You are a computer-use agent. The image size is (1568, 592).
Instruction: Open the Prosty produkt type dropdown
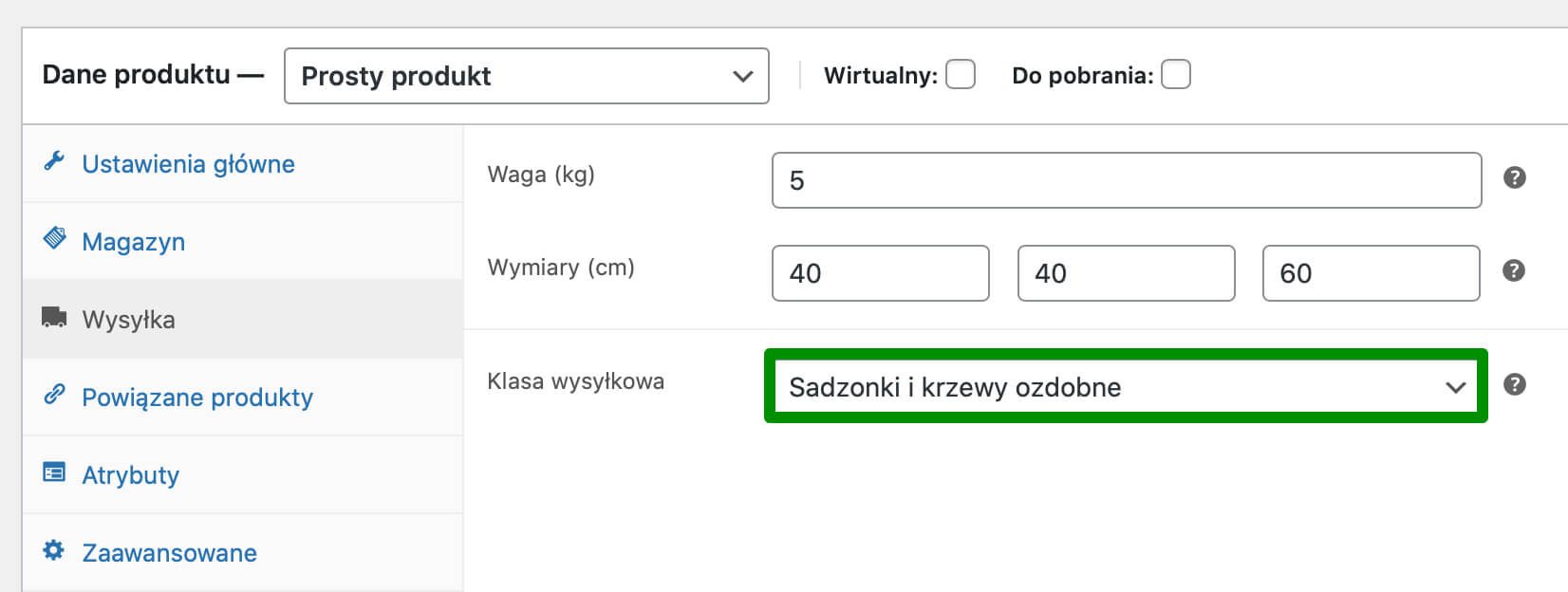527,76
